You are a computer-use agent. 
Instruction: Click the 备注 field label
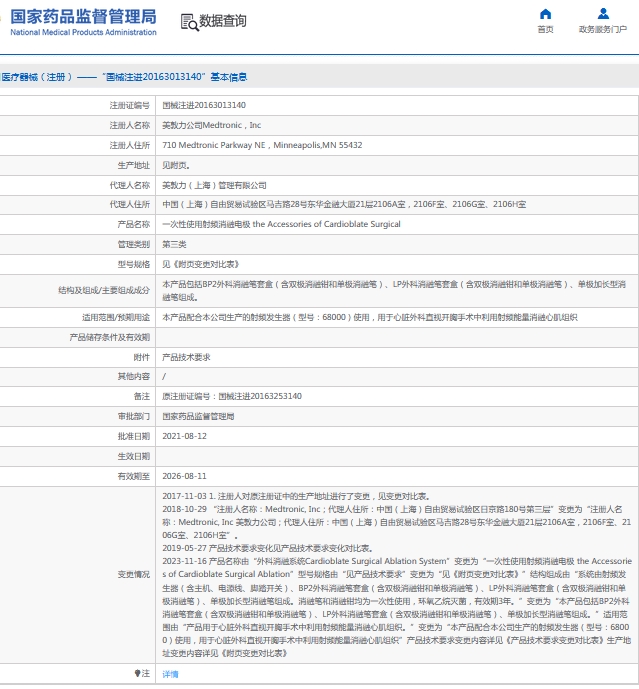(x=142, y=397)
